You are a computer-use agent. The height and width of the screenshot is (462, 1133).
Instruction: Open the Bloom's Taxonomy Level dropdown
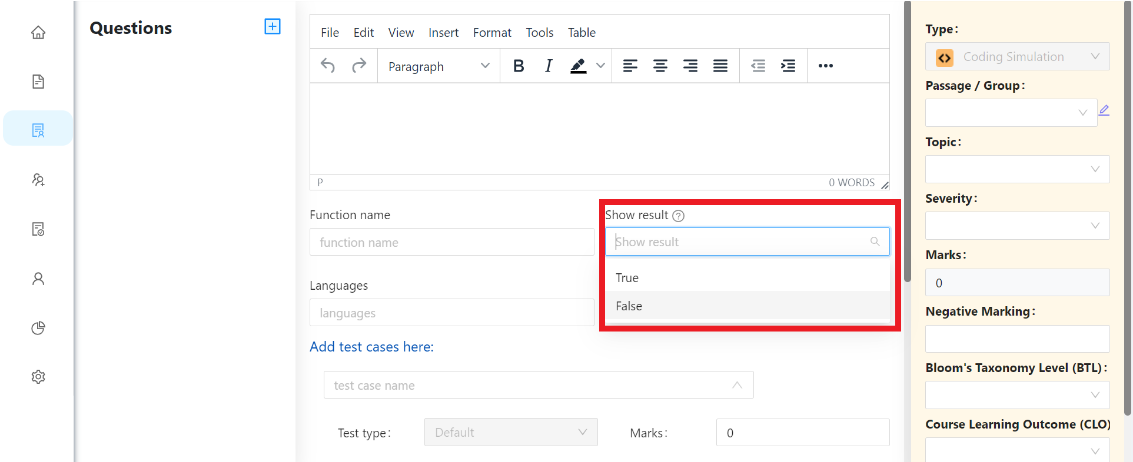[1017, 395]
